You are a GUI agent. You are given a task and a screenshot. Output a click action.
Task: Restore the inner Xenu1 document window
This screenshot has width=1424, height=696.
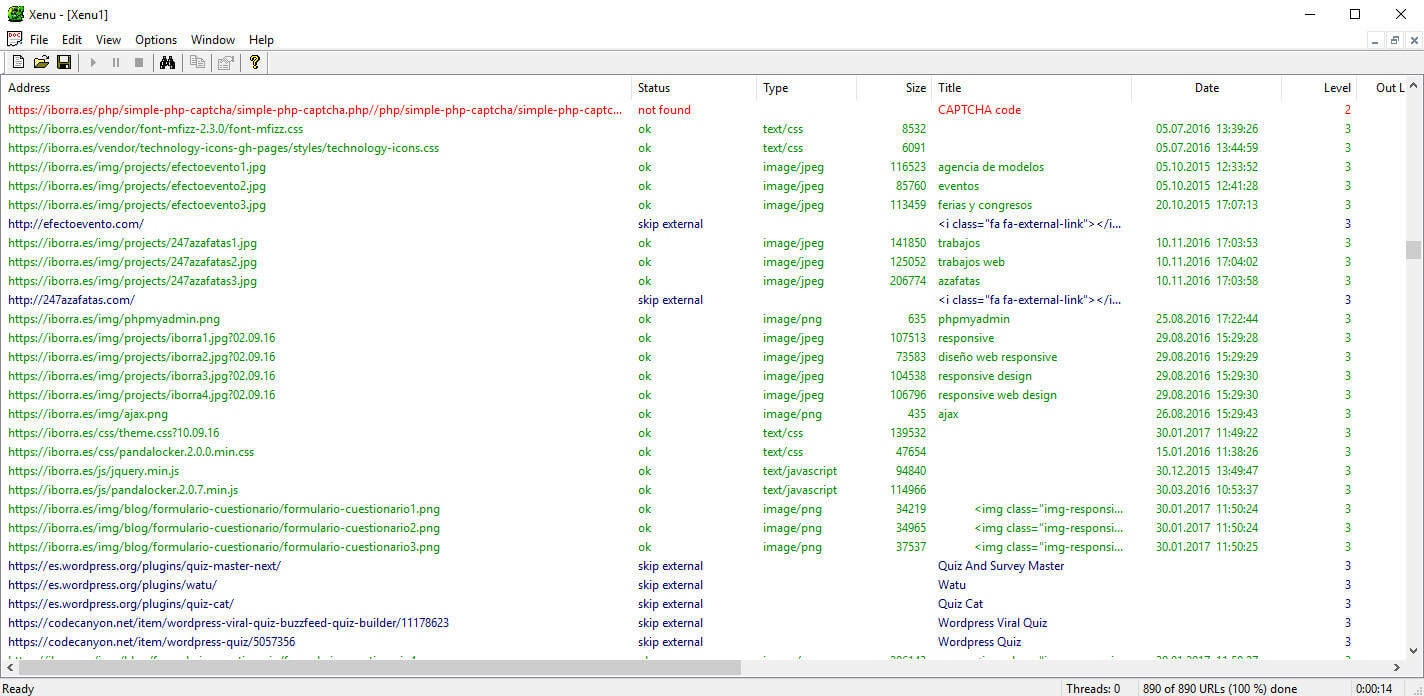pyautogui.click(x=1394, y=40)
